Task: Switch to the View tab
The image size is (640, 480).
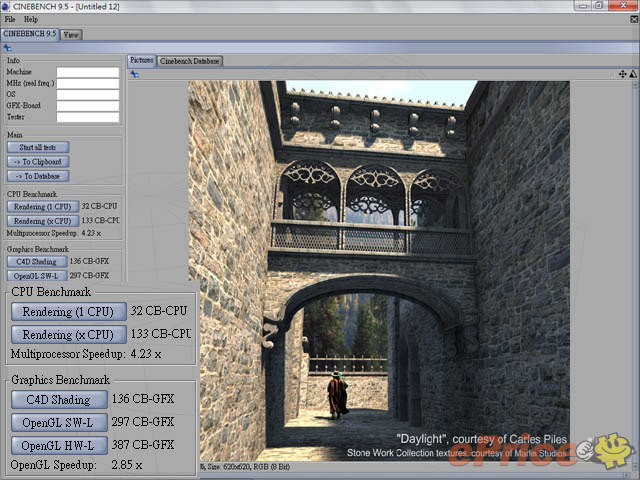Action: 71,35
